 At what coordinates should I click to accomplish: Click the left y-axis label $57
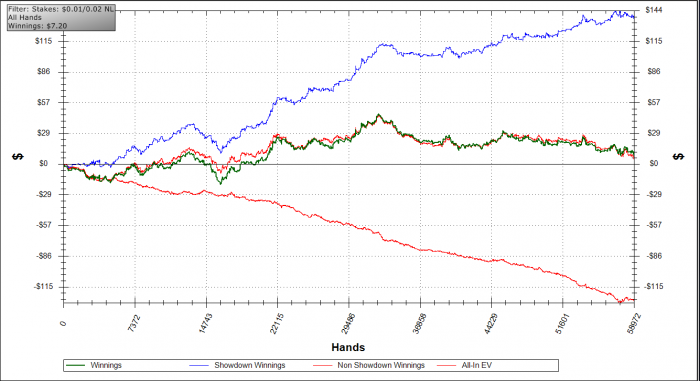tap(43, 102)
